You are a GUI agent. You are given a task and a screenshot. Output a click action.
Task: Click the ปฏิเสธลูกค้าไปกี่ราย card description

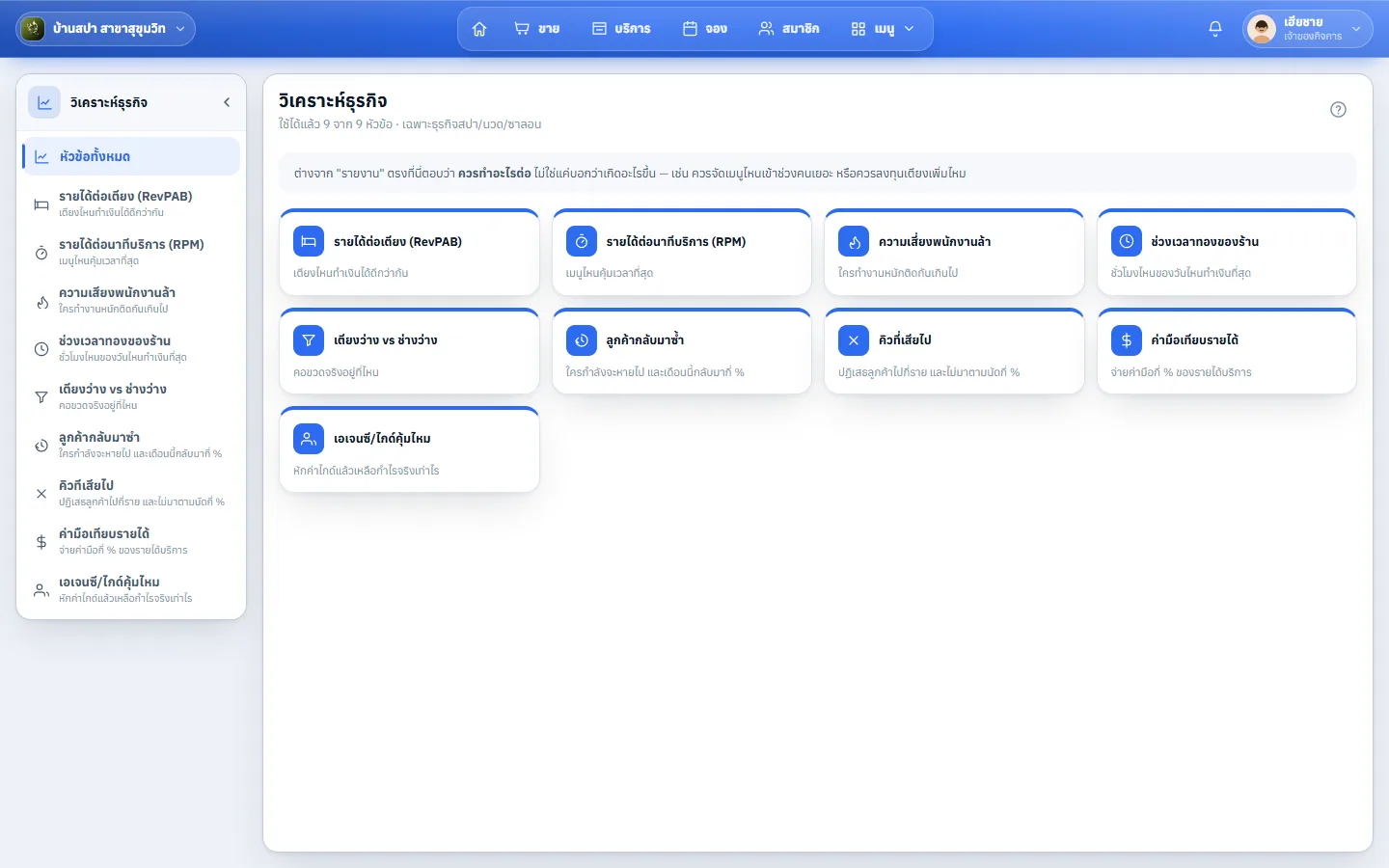(x=929, y=372)
